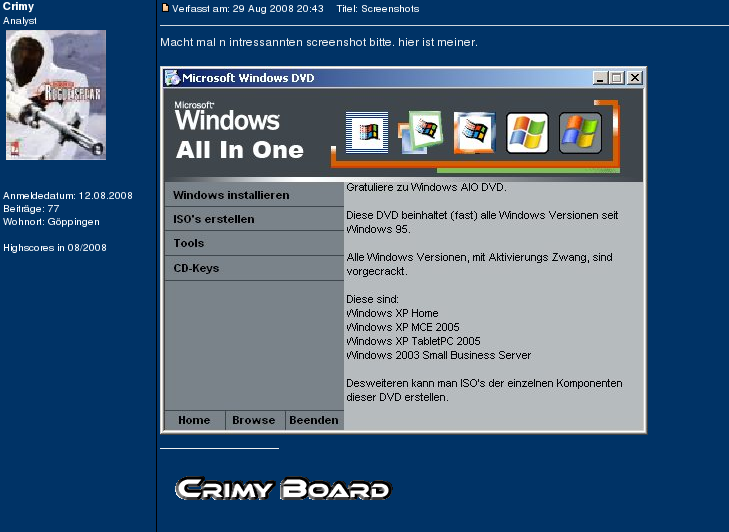Close the Microsoft Windows DVD window
Screen dimensions: 729x532
(635, 78)
